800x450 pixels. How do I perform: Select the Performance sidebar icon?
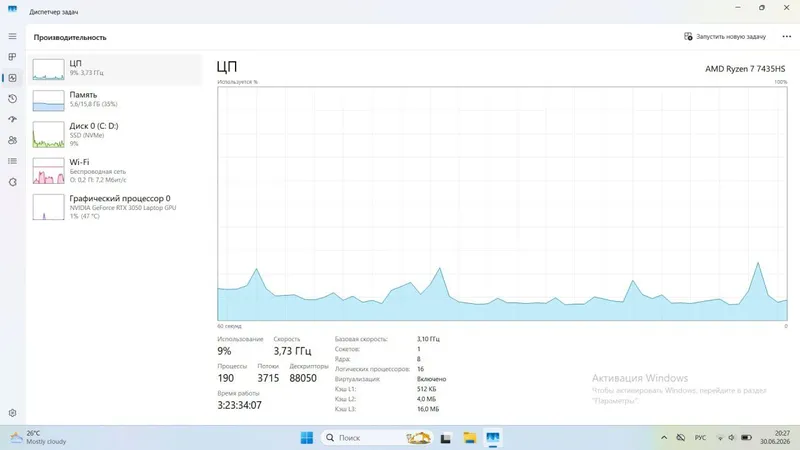click(12, 78)
